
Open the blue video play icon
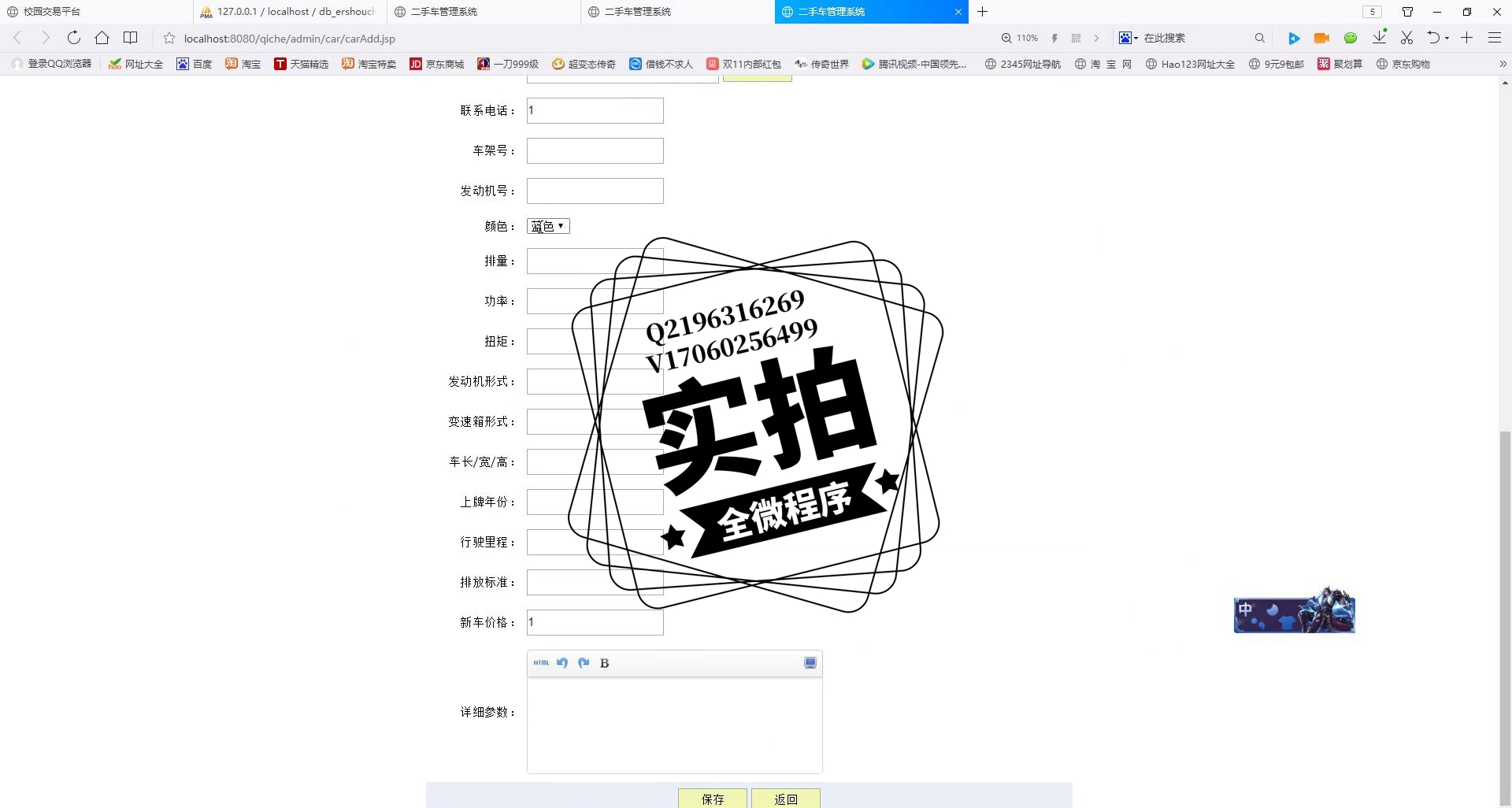1294,38
